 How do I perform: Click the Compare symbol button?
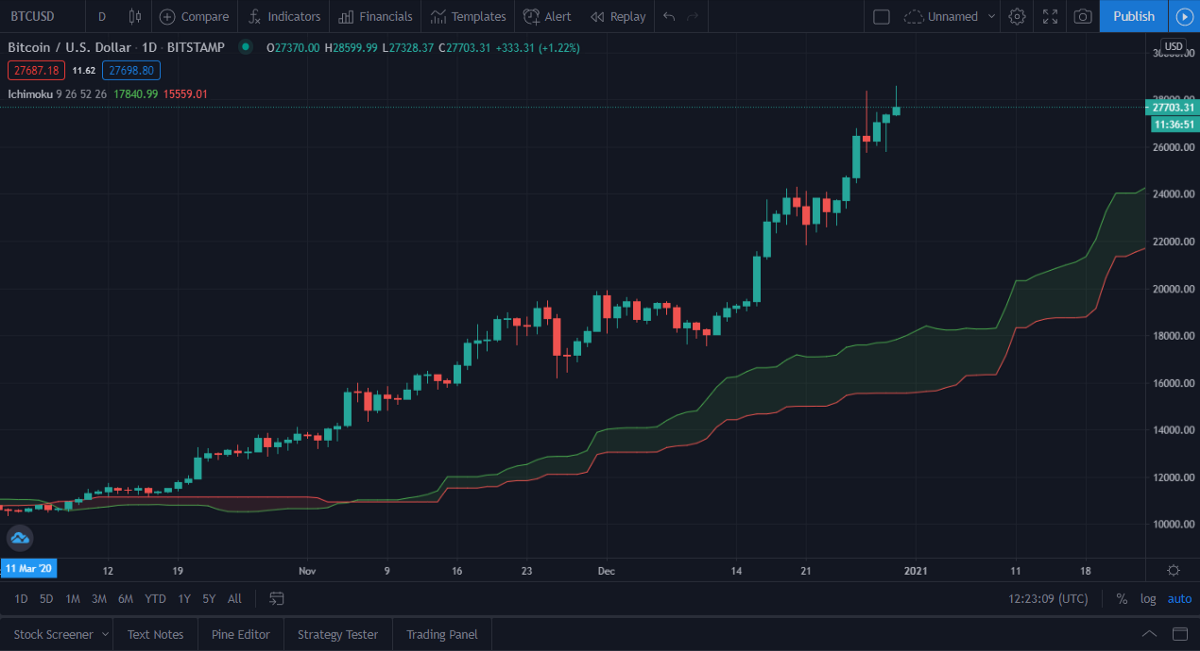tap(194, 16)
